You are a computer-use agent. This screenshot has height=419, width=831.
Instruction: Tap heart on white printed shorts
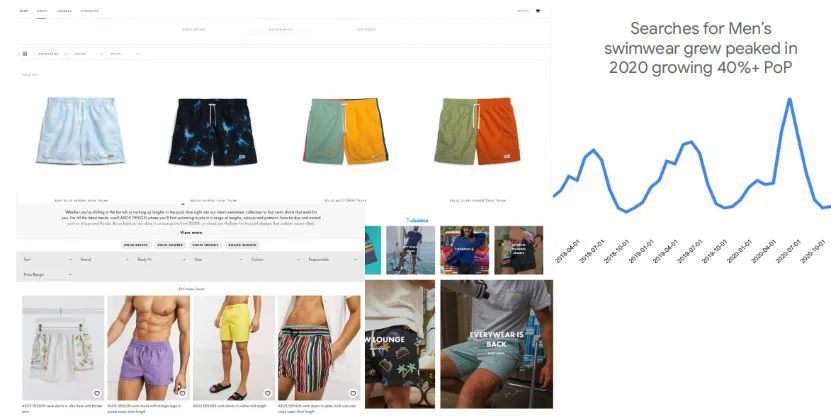pos(97,393)
